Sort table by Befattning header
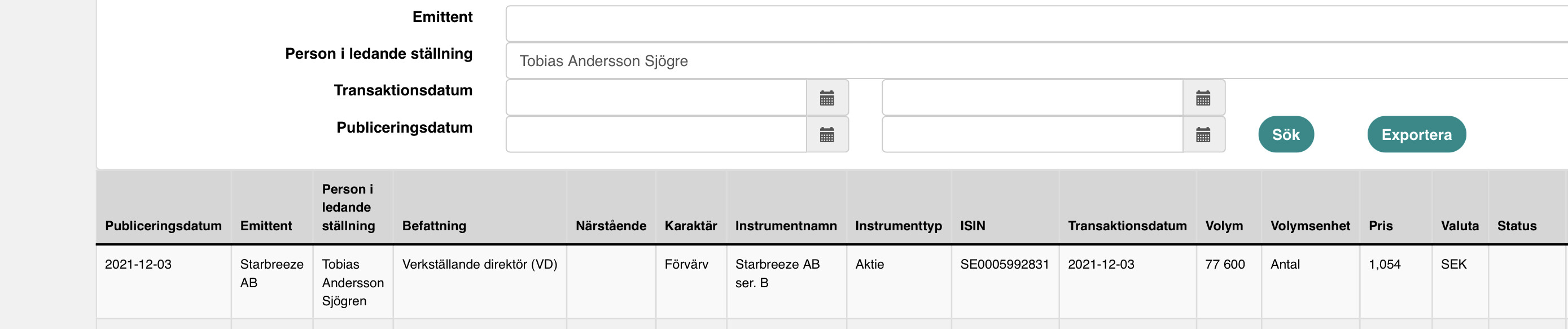1568x329 pixels. (x=434, y=226)
